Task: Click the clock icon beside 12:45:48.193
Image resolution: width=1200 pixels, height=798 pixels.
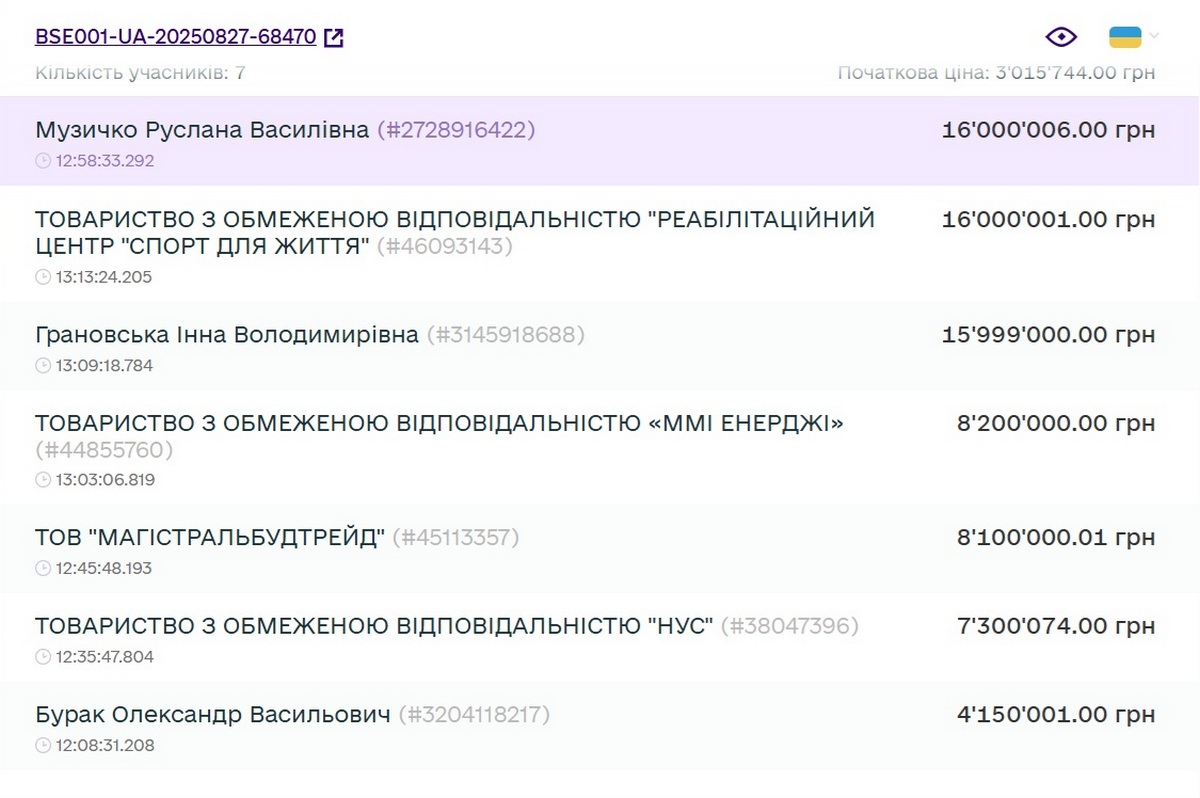Action: [x=43, y=569]
